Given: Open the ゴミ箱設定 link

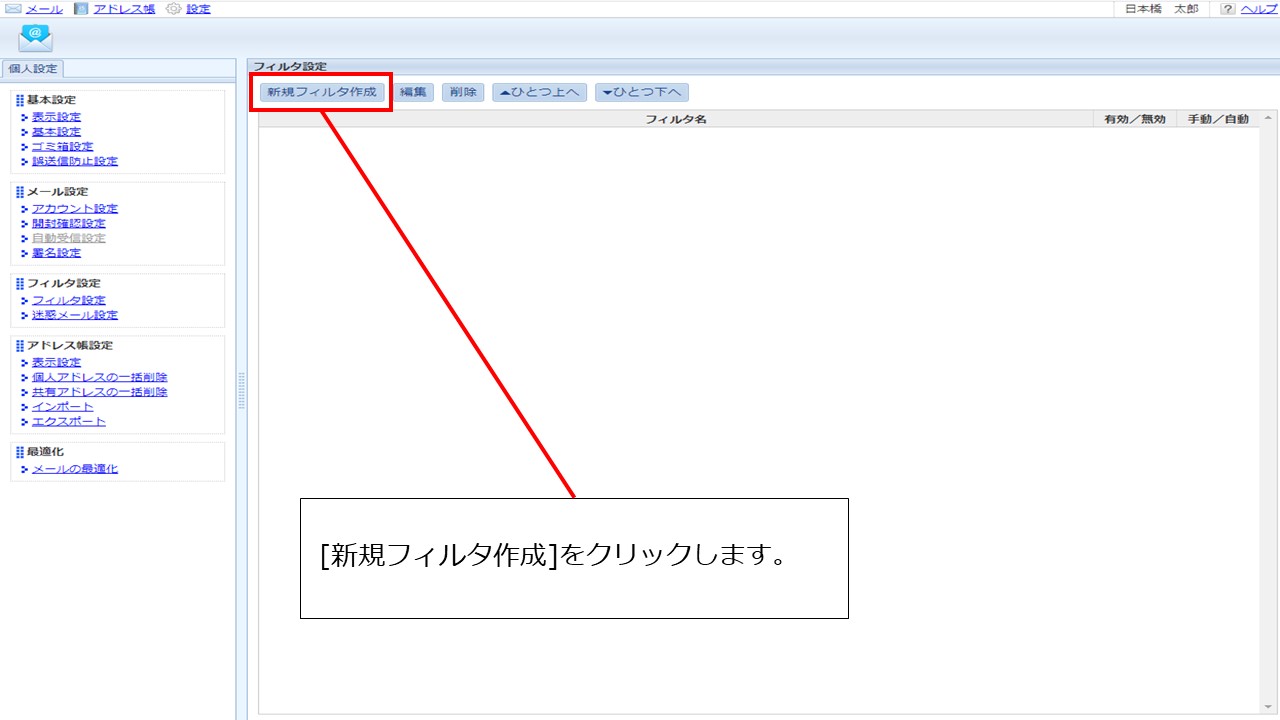Looking at the screenshot, I should [x=62, y=147].
